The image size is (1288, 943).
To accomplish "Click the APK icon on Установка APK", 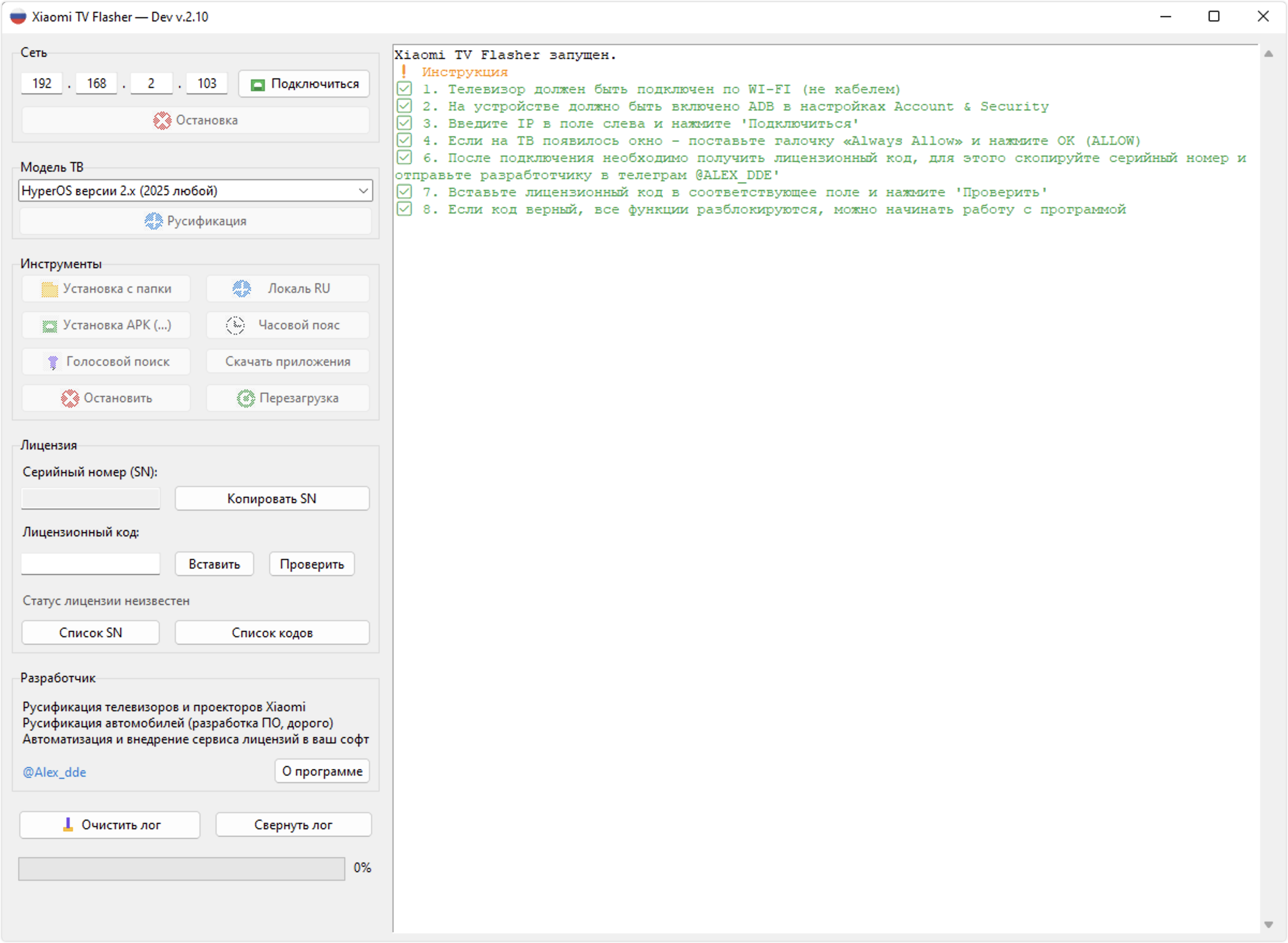I will [50, 326].
